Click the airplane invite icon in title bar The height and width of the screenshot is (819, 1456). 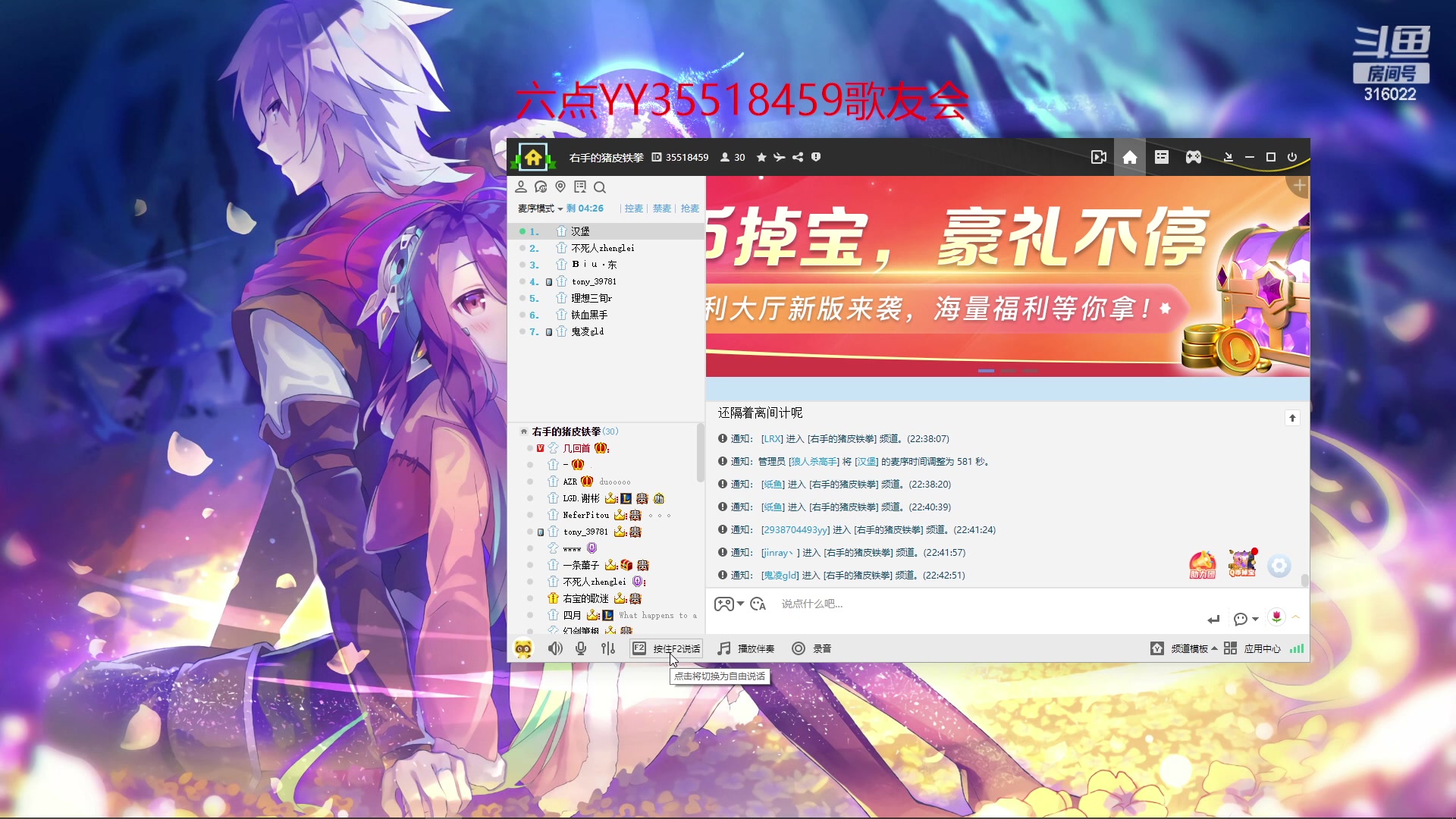779,157
